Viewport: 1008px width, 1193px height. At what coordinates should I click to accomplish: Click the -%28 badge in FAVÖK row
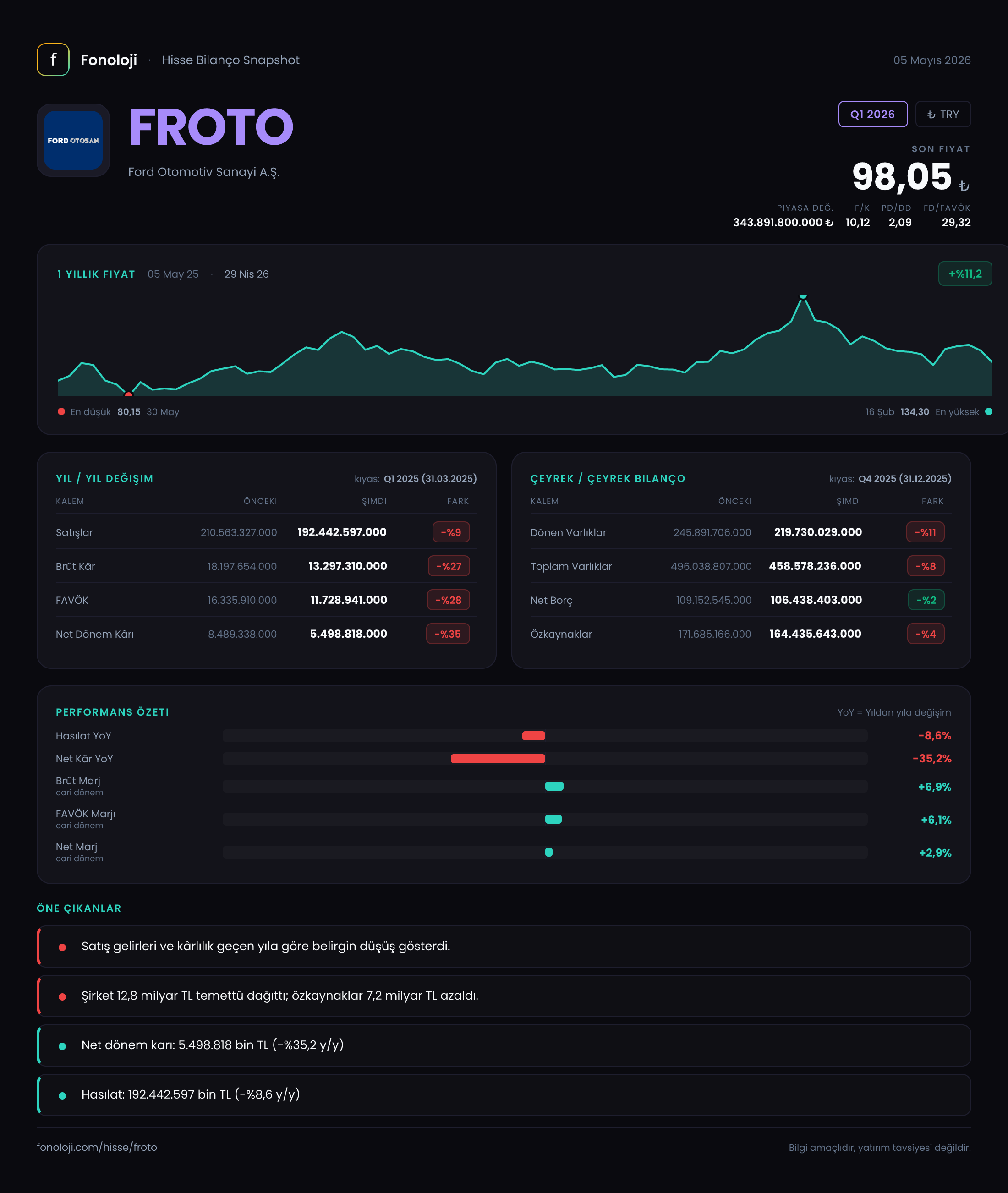[x=449, y=600]
